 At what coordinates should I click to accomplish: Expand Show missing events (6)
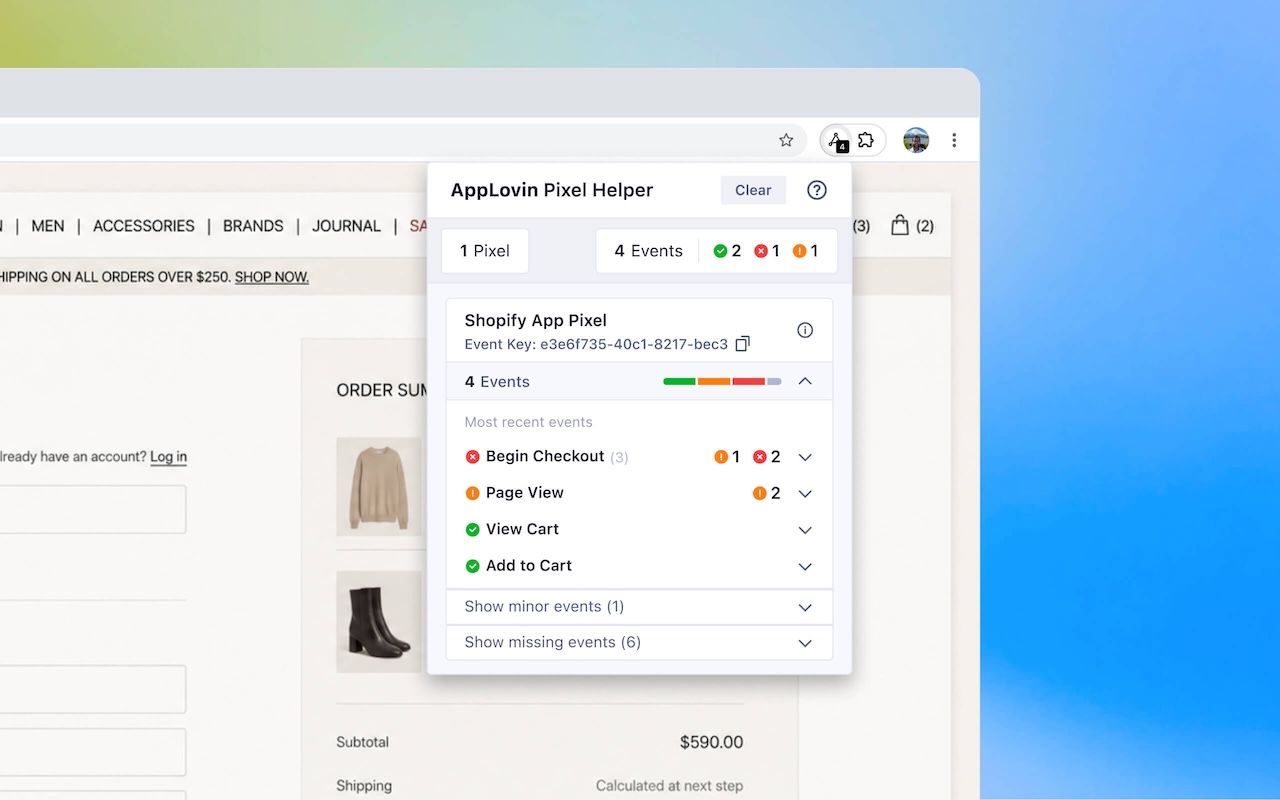point(639,643)
